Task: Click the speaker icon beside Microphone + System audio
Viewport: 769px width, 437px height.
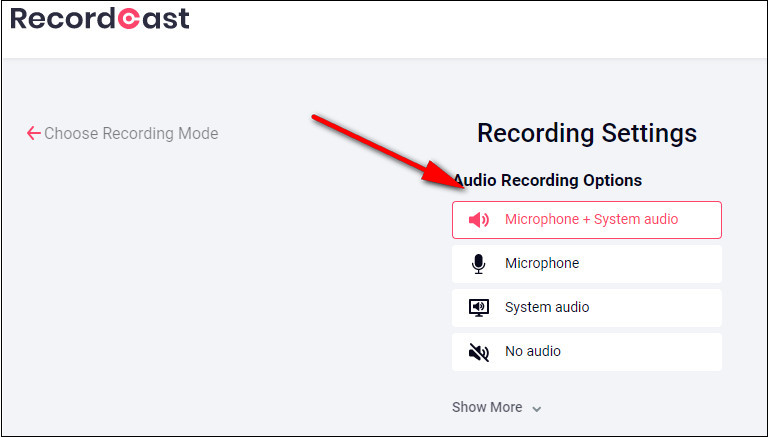Action: [x=479, y=220]
